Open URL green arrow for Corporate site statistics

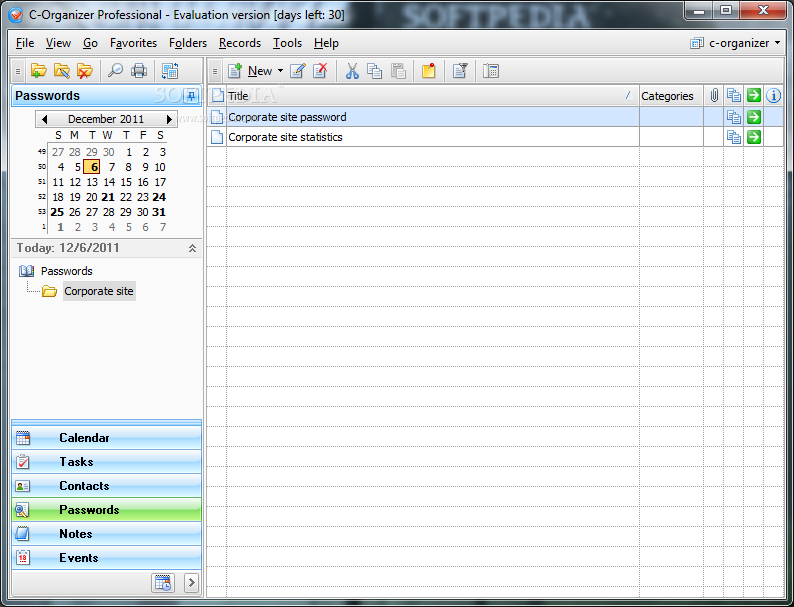(x=753, y=137)
